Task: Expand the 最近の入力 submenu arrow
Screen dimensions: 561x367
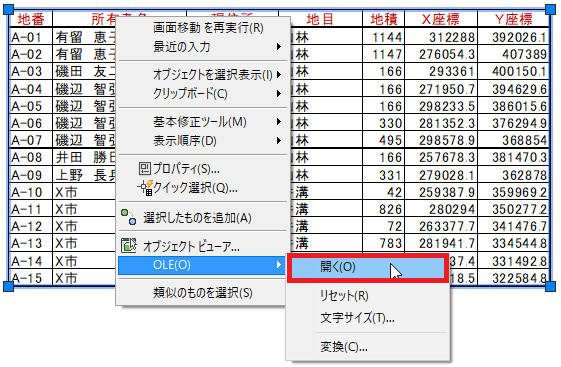Action: (279, 47)
